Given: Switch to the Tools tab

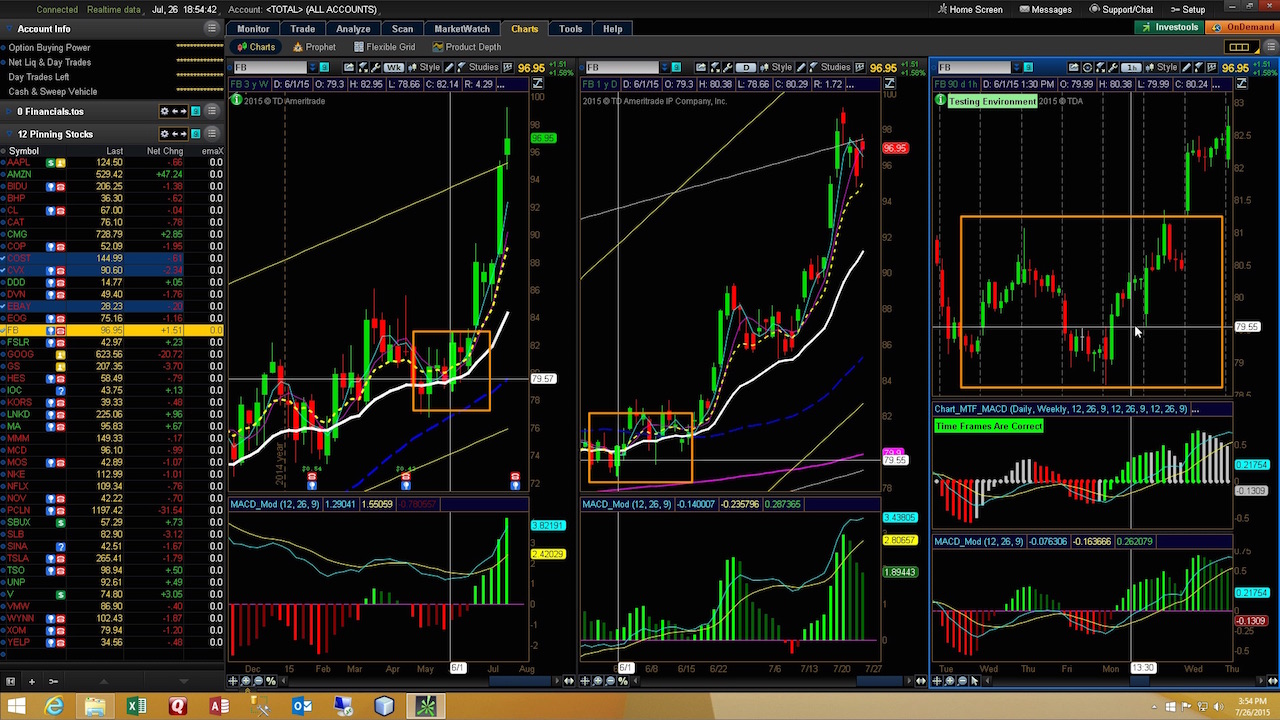Looking at the screenshot, I should [x=570, y=29].
